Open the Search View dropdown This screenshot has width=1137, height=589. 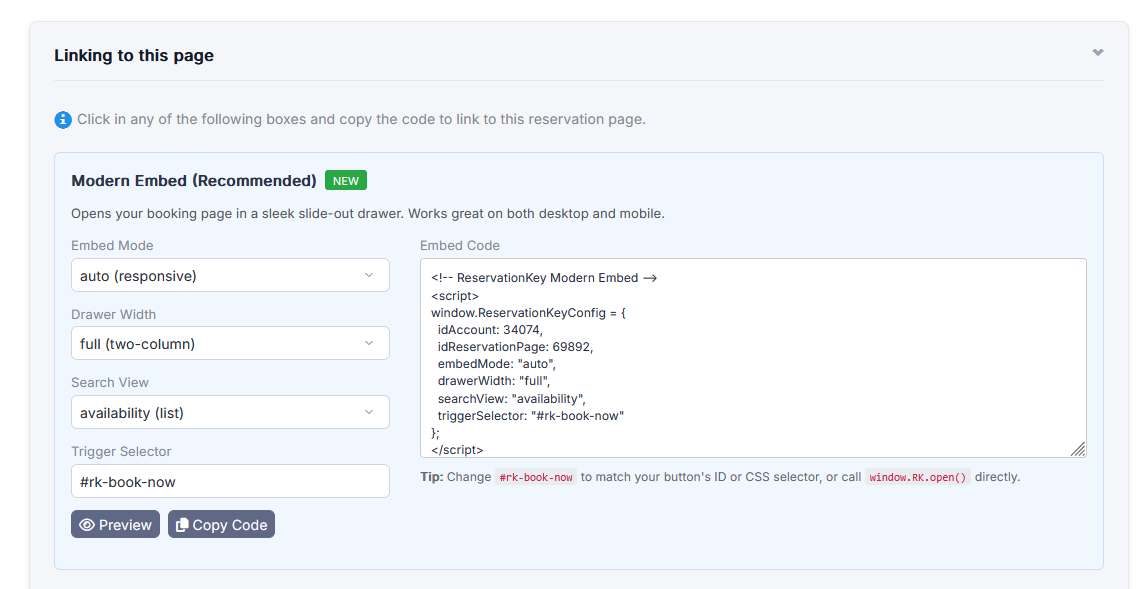tap(230, 413)
